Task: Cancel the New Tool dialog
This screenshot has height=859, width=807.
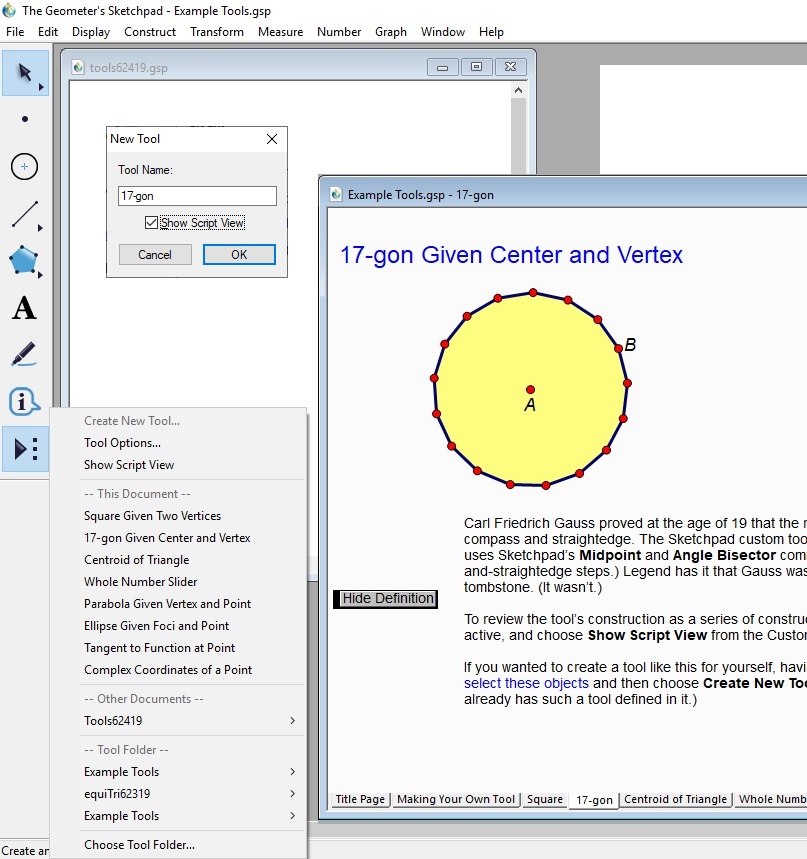Action: (x=155, y=255)
